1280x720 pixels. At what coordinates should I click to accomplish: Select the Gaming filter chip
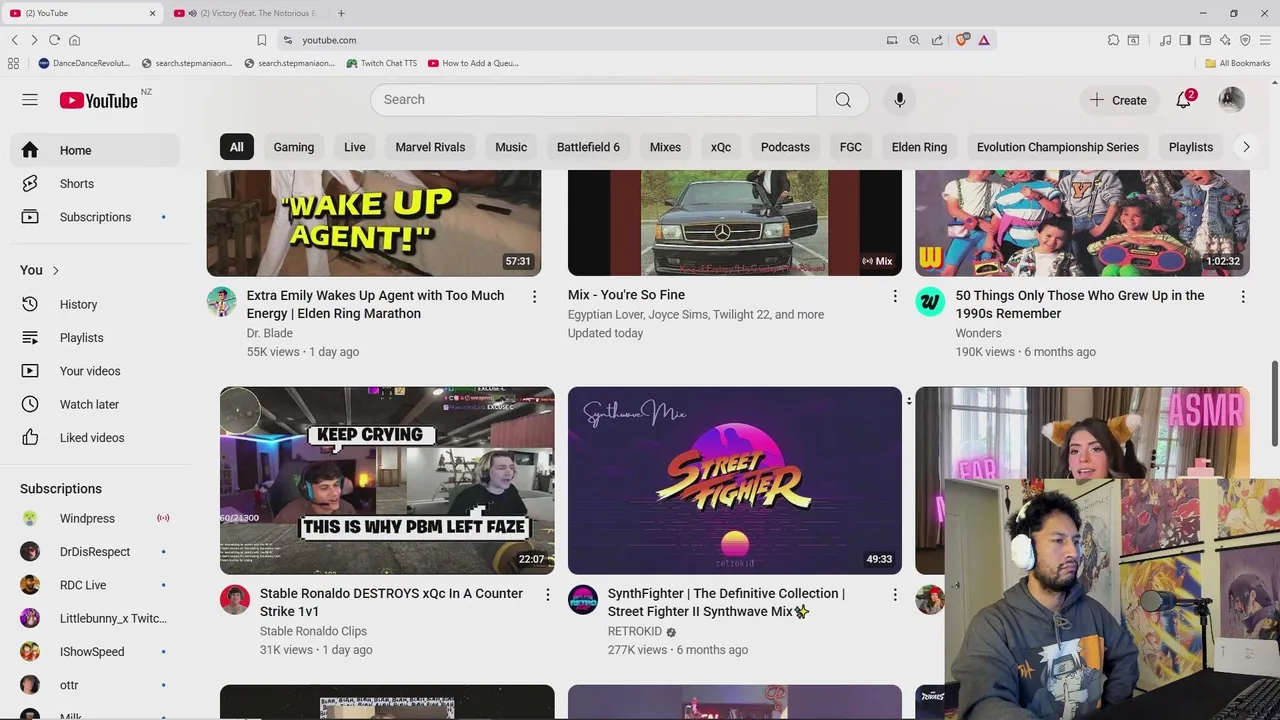294,147
